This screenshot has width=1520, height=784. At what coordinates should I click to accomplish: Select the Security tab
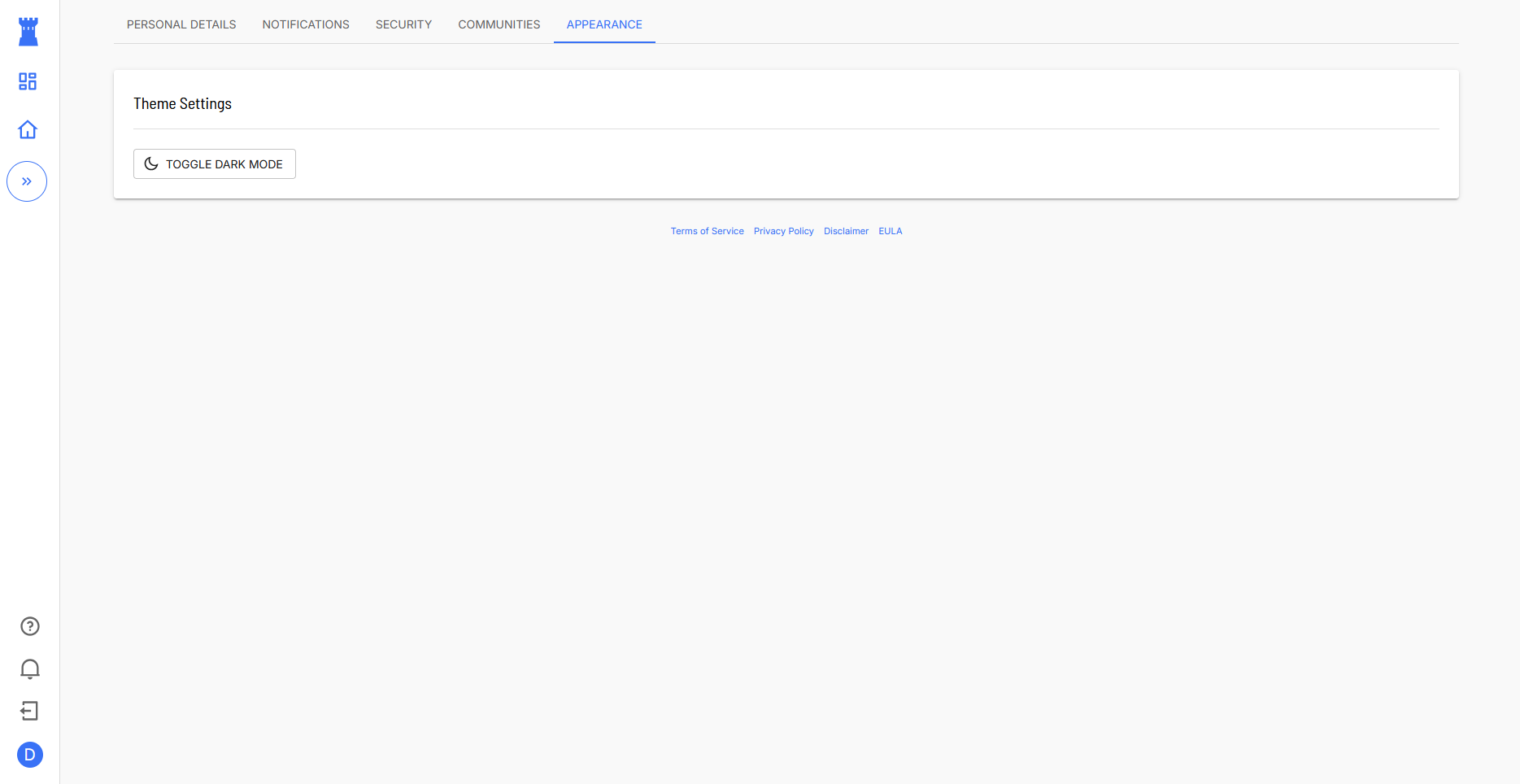[x=403, y=24]
